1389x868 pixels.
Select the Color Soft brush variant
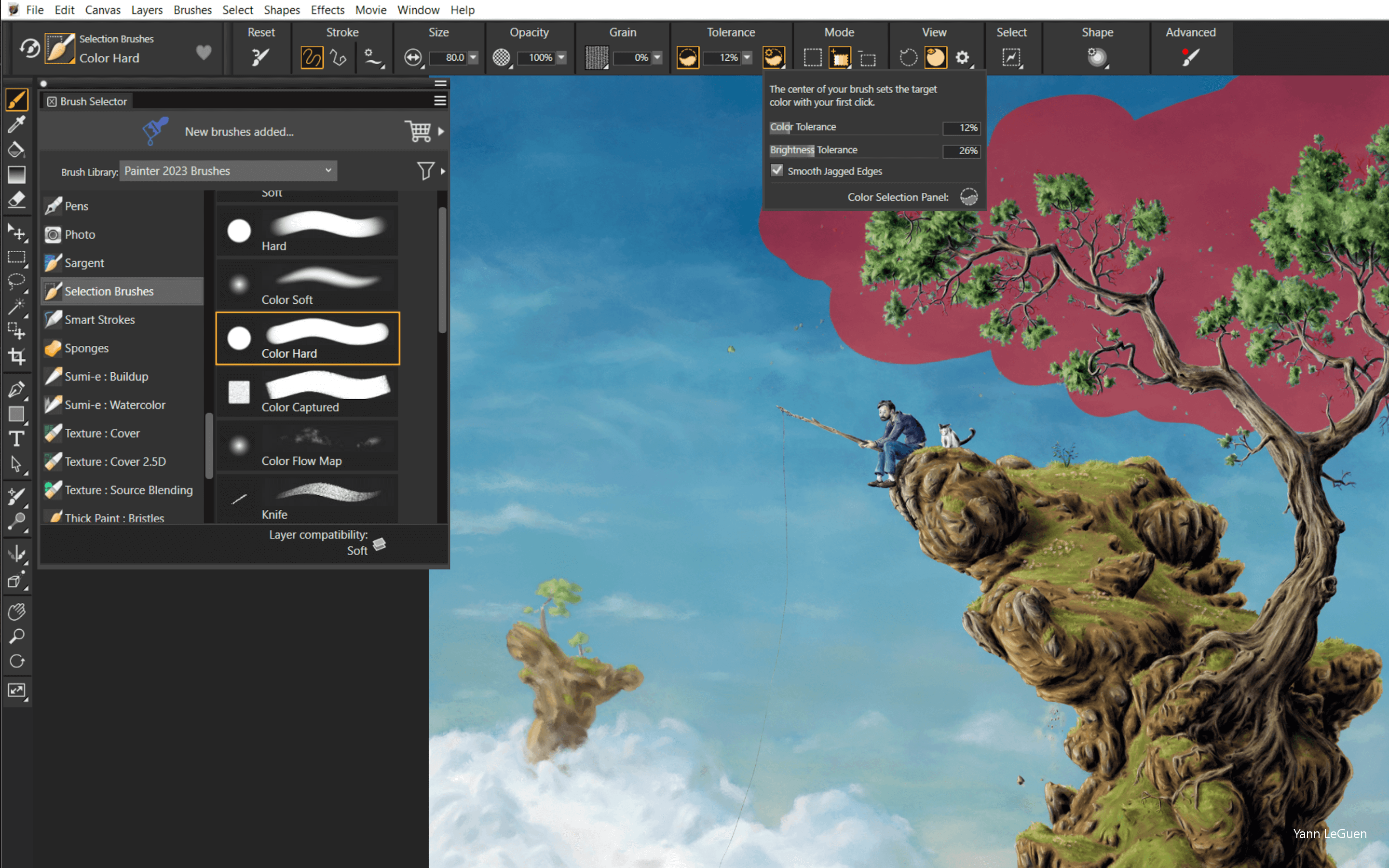[x=307, y=285]
